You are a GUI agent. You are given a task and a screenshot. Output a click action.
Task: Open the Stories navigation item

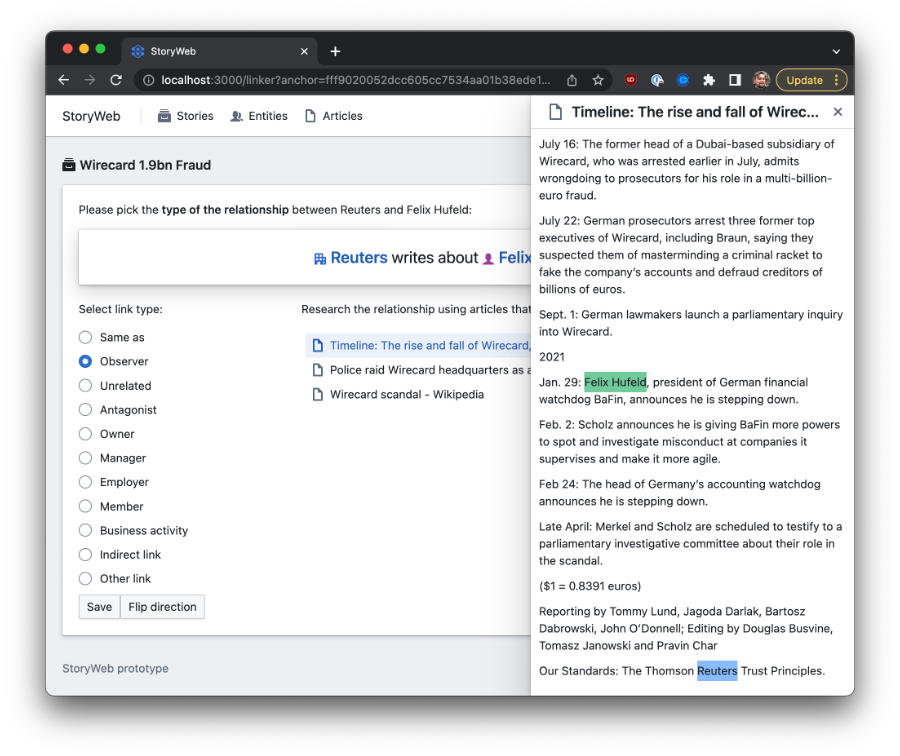pos(185,116)
